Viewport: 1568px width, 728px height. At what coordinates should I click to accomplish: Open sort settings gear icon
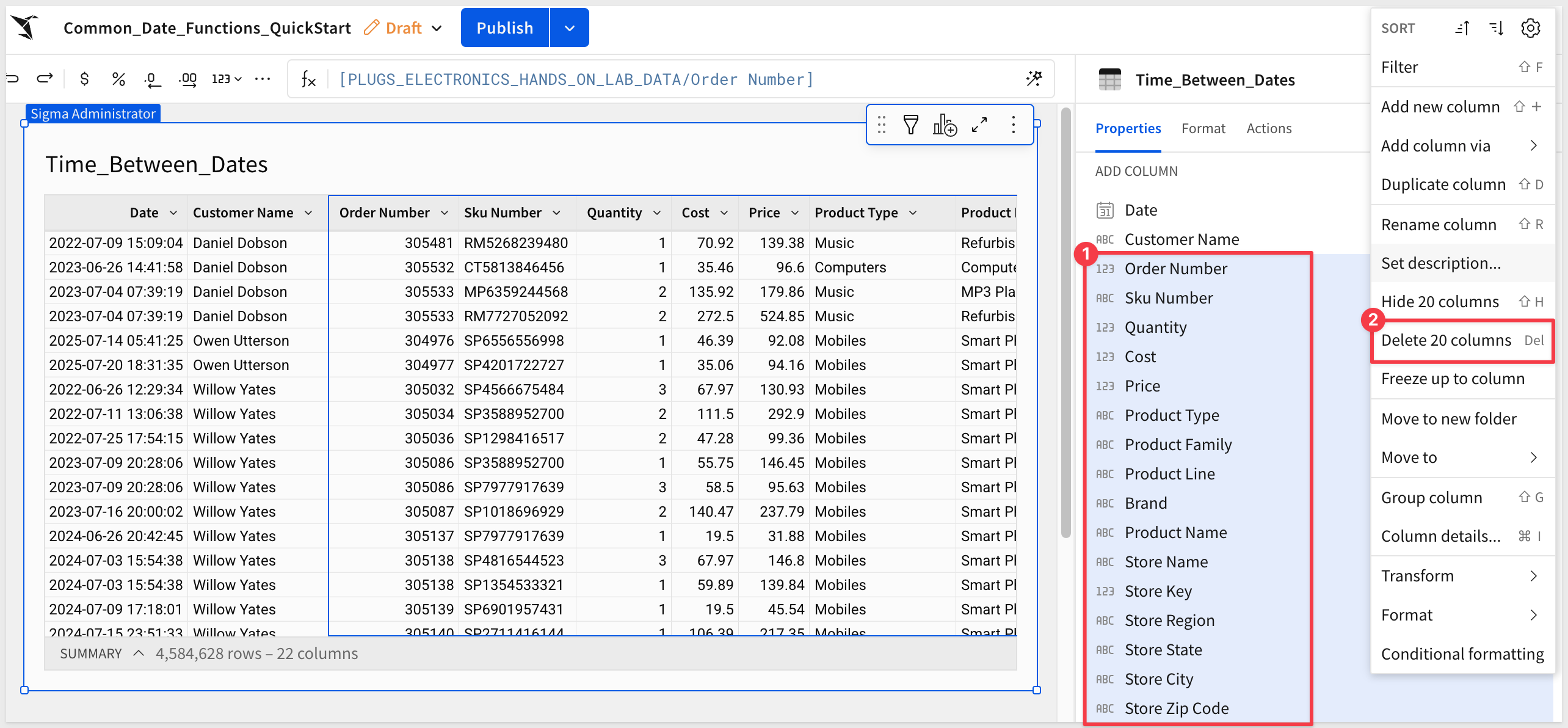1531,28
